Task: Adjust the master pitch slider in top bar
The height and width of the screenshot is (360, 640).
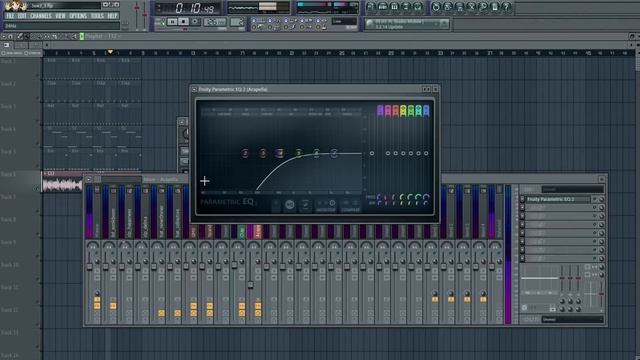Action: pos(144,14)
